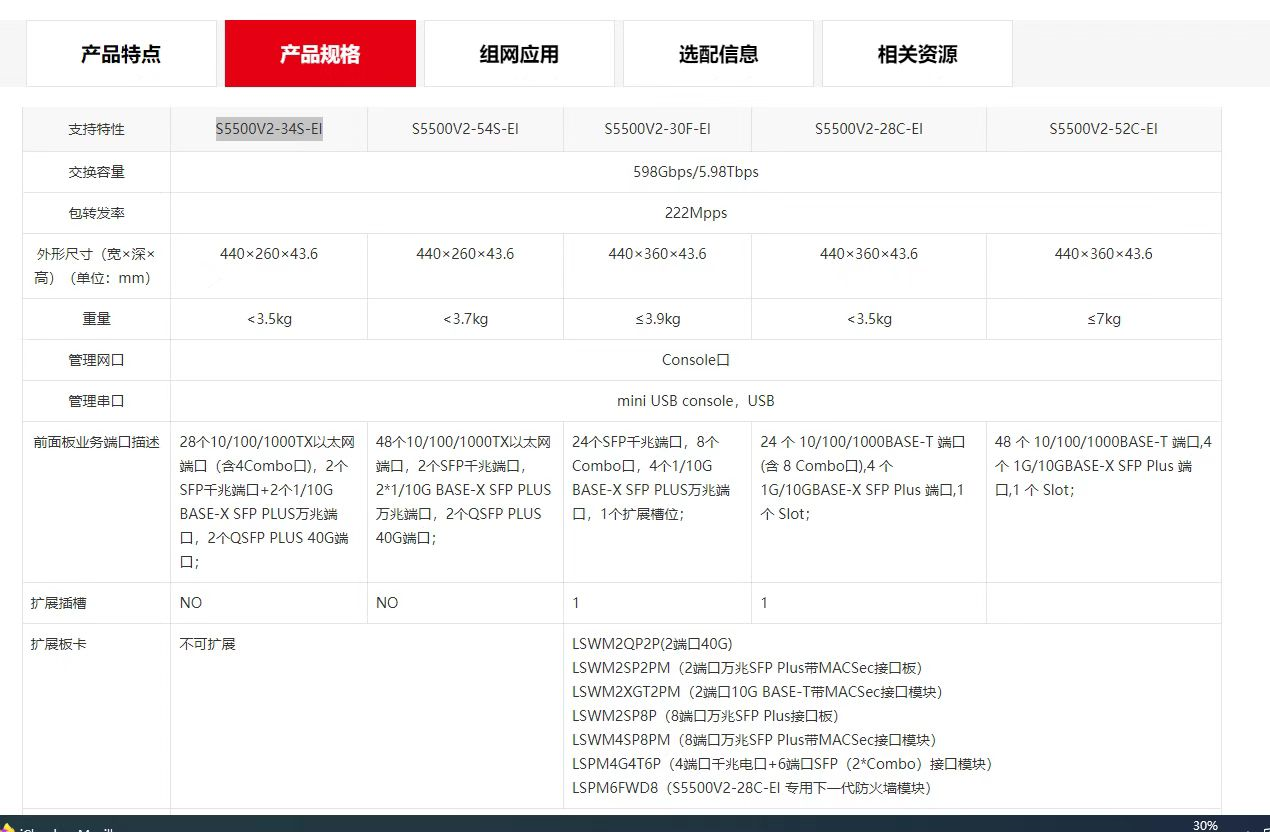Click the ≤7kg weight cell
The height and width of the screenshot is (832, 1270).
(1103, 319)
